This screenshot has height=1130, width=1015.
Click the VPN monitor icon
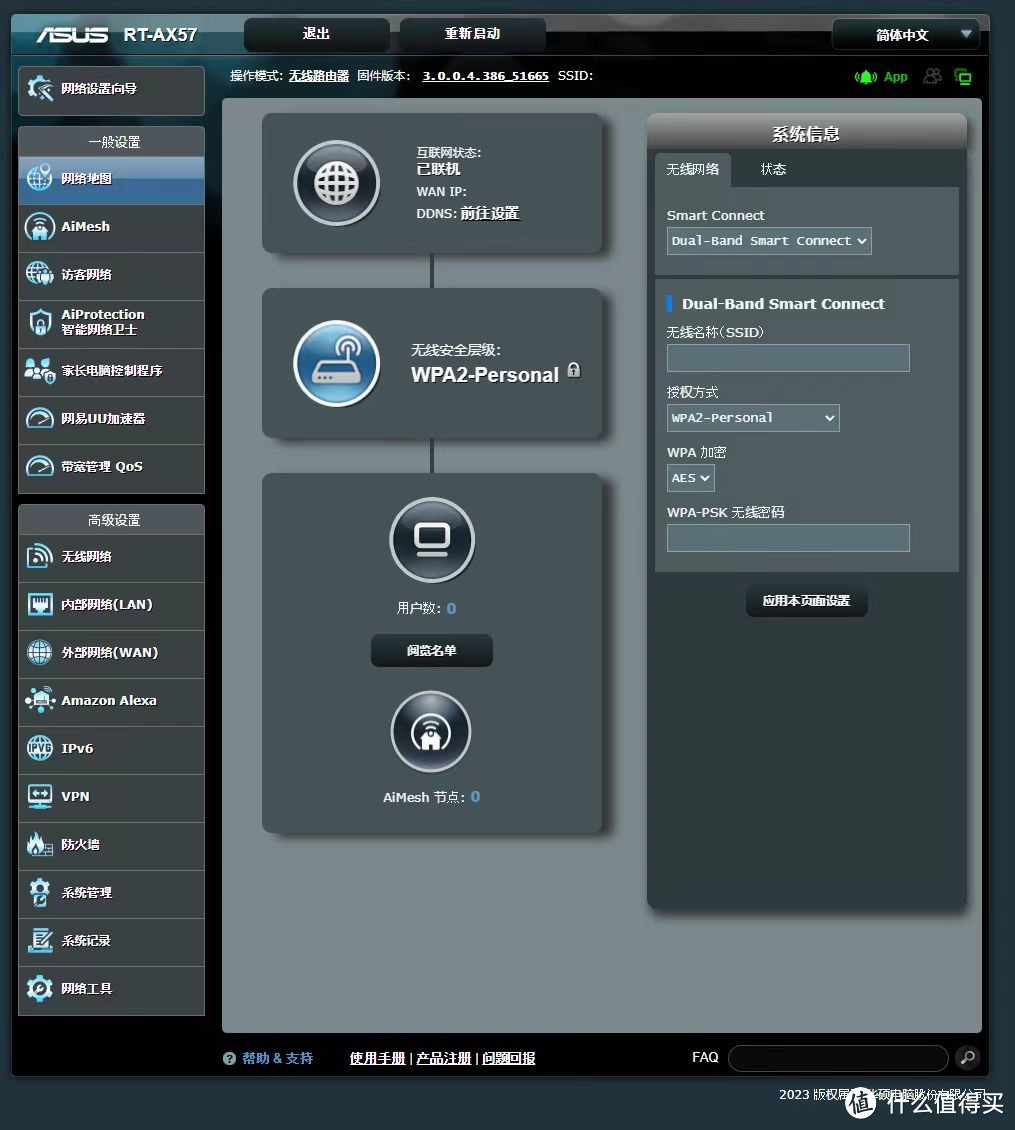tap(40, 796)
